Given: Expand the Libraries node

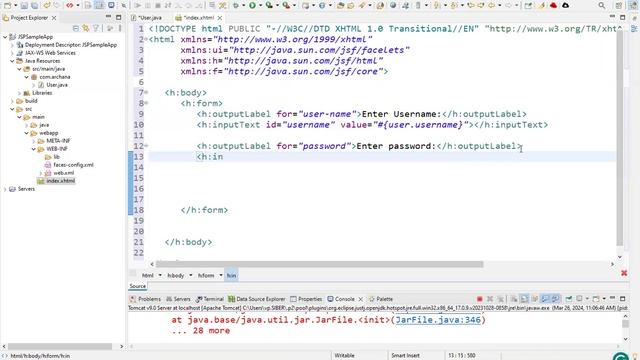Looking at the screenshot, I should [x=19, y=93].
